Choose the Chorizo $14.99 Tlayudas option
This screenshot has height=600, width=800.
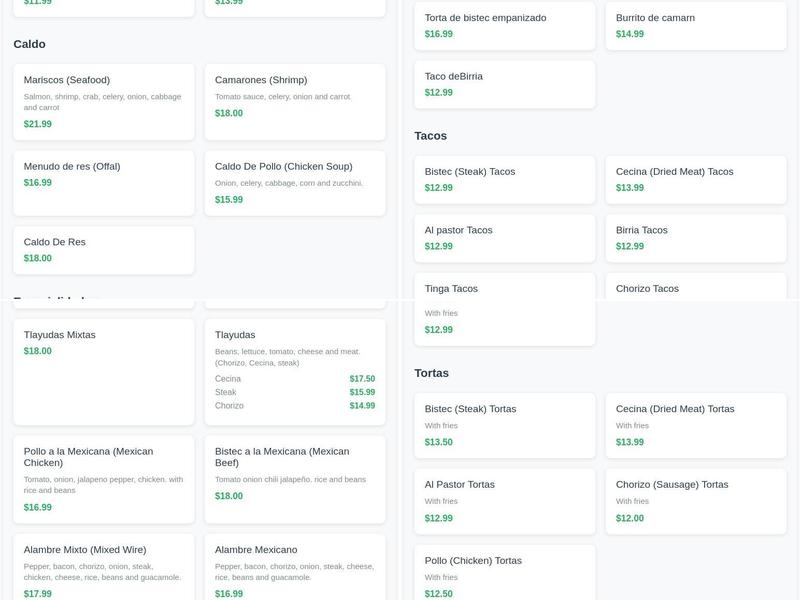tap(294, 406)
